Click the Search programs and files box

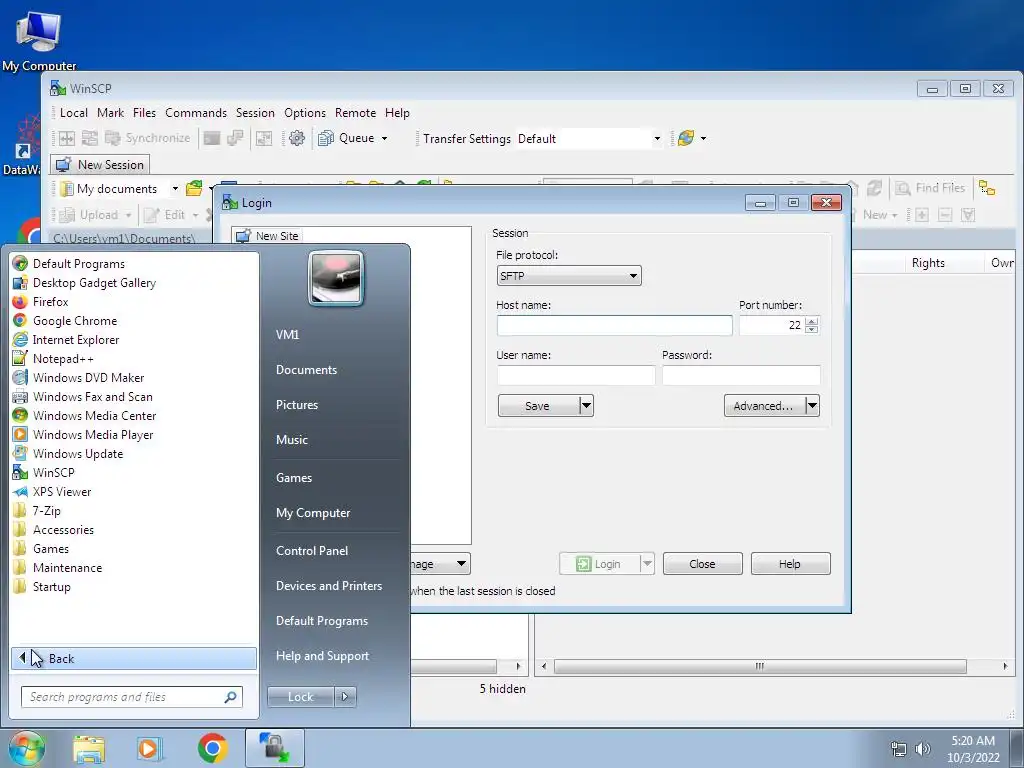(x=132, y=697)
